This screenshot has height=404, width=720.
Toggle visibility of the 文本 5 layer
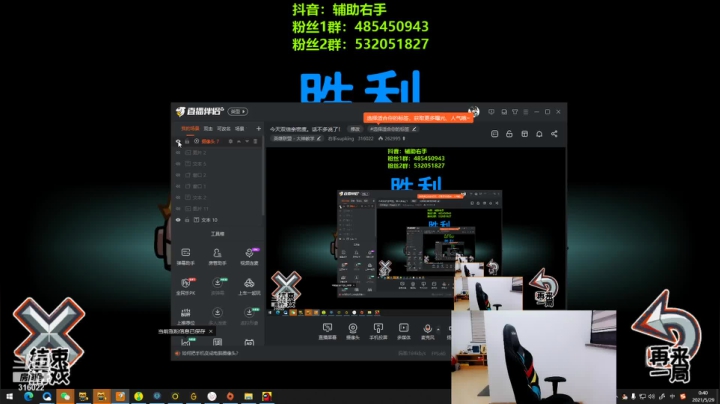click(x=178, y=164)
